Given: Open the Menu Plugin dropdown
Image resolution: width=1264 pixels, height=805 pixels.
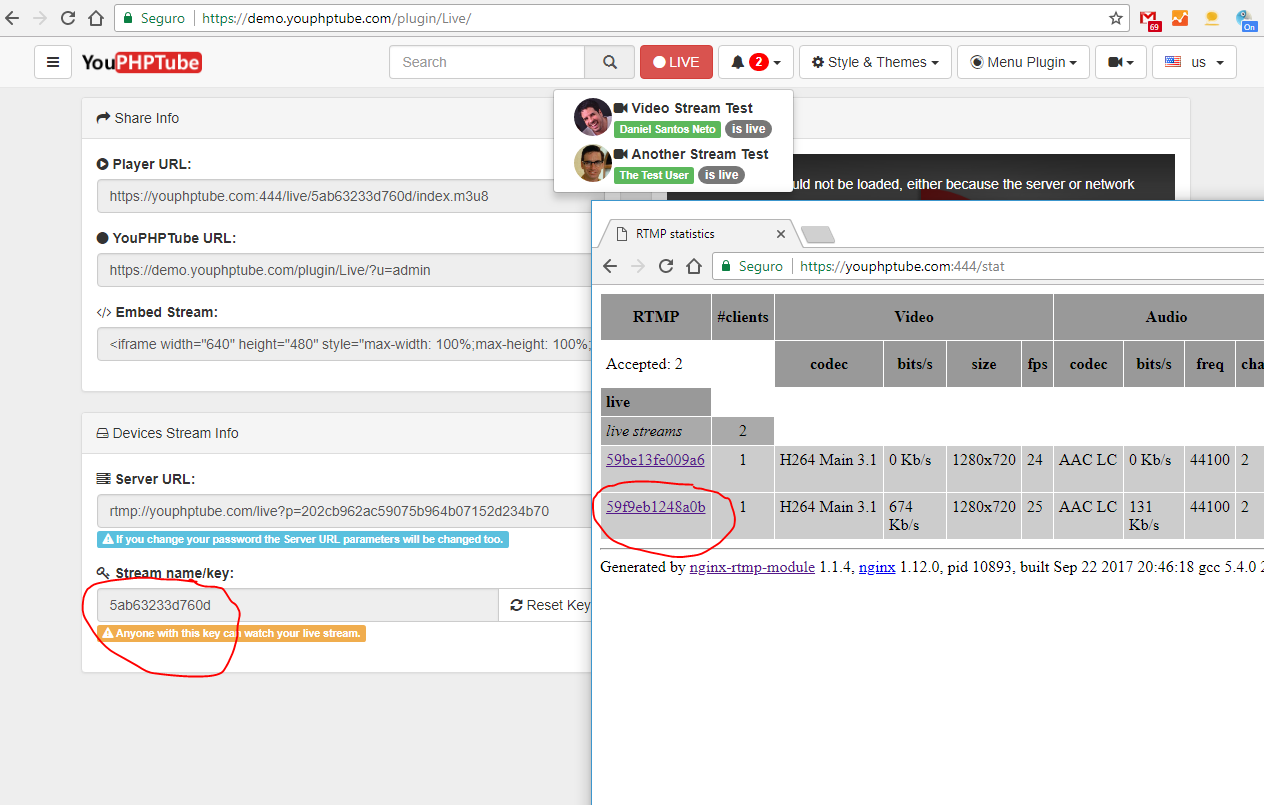Looking at the screenshot, I should click(x=1023, y=62).
